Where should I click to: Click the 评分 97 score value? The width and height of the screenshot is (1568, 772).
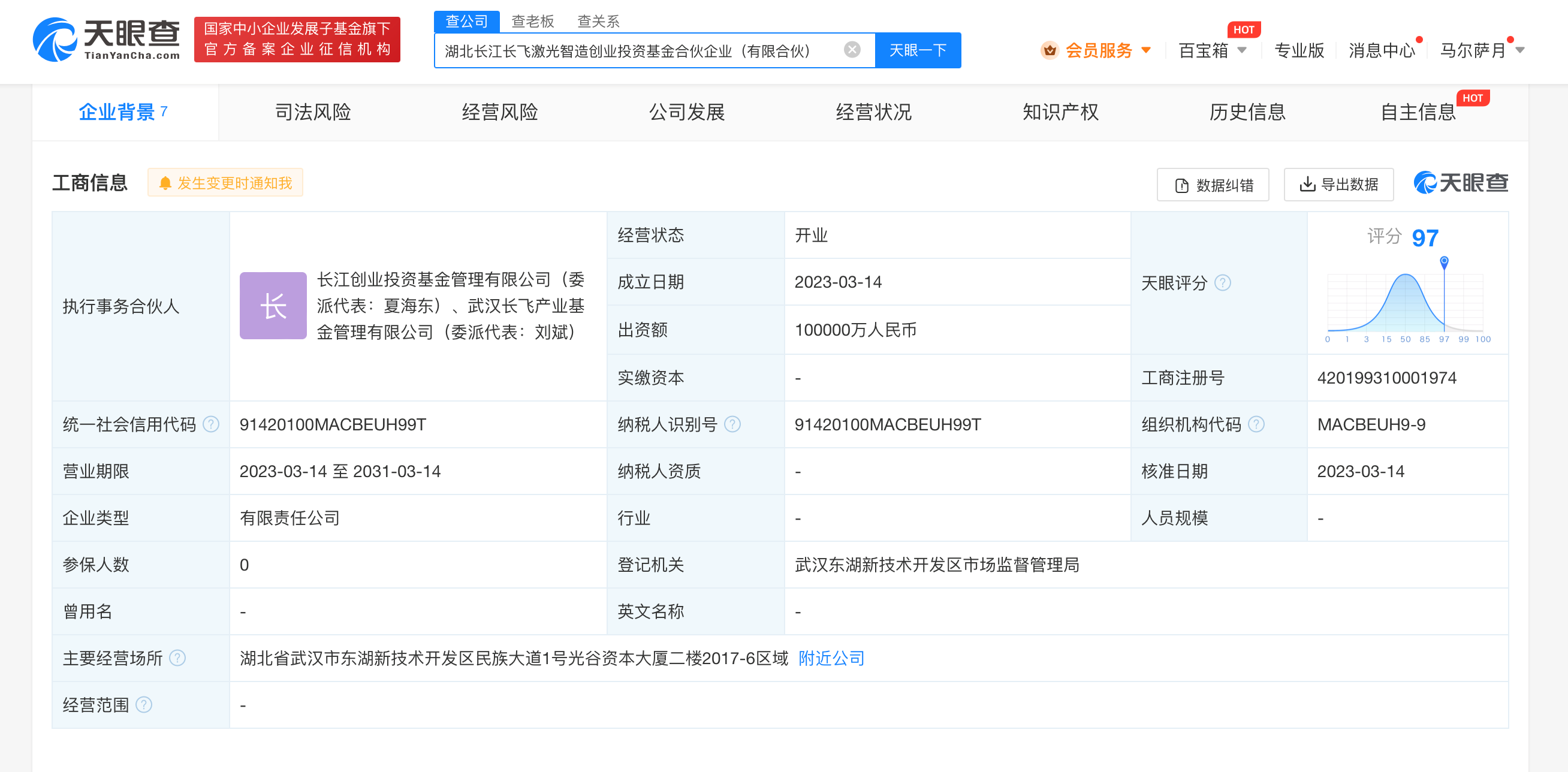pyautogui.click(x=1425, y=237)
